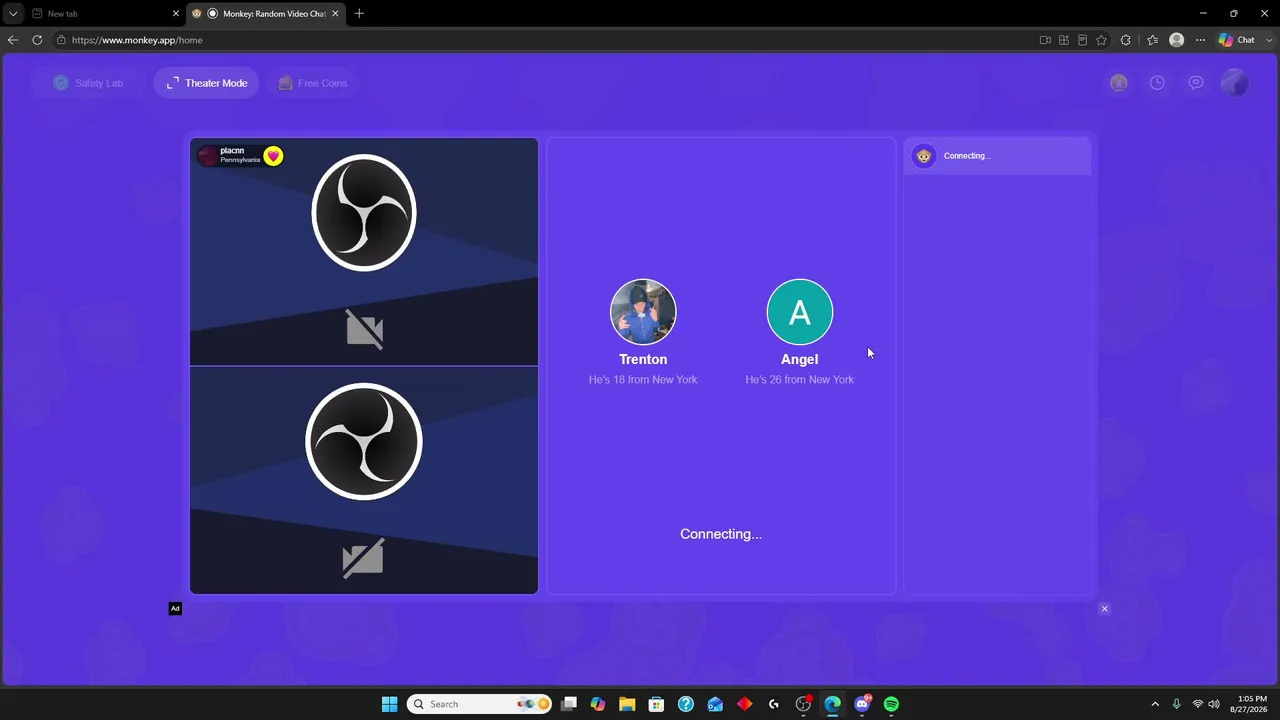Add this page to favorites with star
The image size is (1280, 720).
1101,40
